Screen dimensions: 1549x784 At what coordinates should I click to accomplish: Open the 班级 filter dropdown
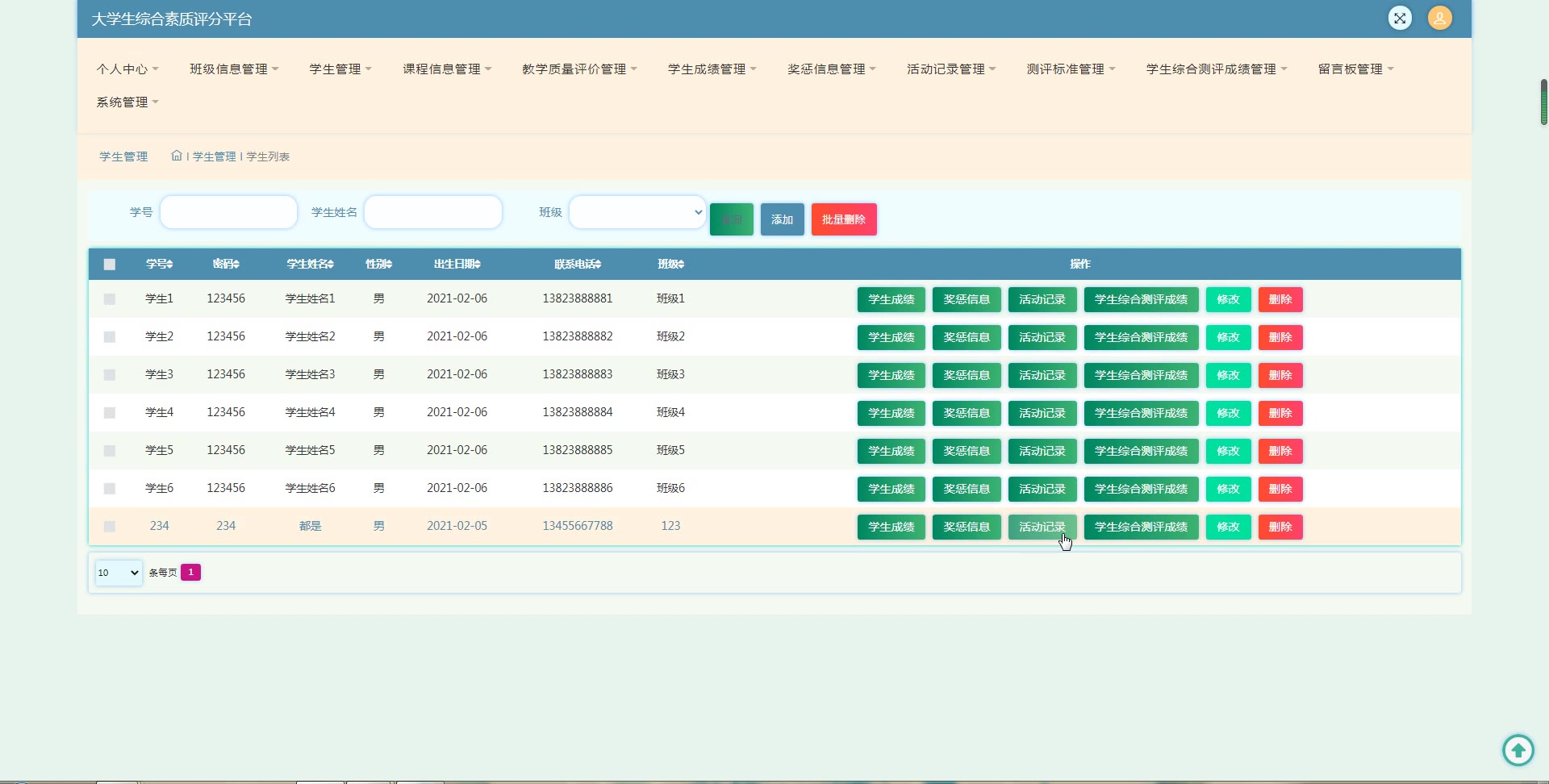click(x=637, y=212)
